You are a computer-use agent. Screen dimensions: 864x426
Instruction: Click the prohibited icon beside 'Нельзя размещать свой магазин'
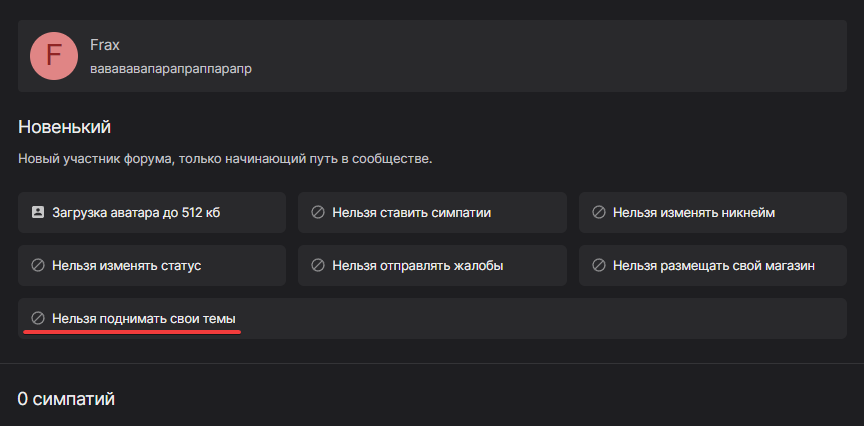[599, 265]
